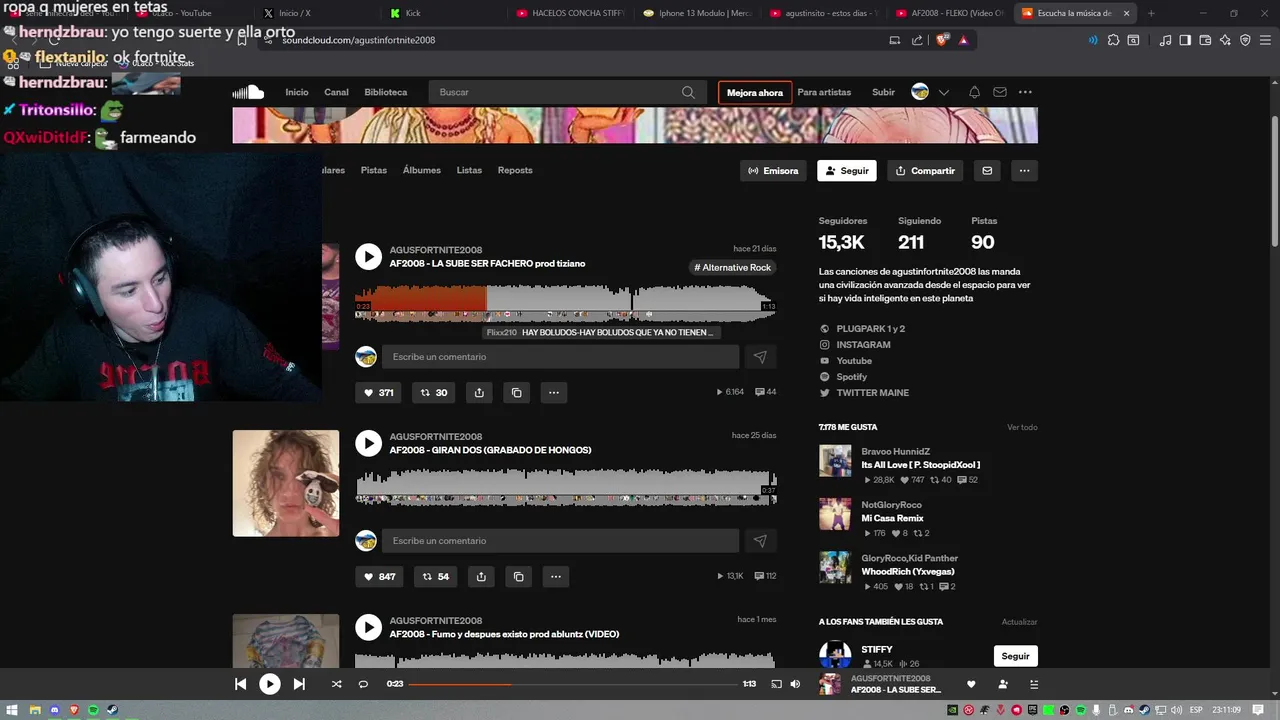Screen dimensions: 1280x720
Task: Skip to previous track in player
Action: [x=240, y=684]
